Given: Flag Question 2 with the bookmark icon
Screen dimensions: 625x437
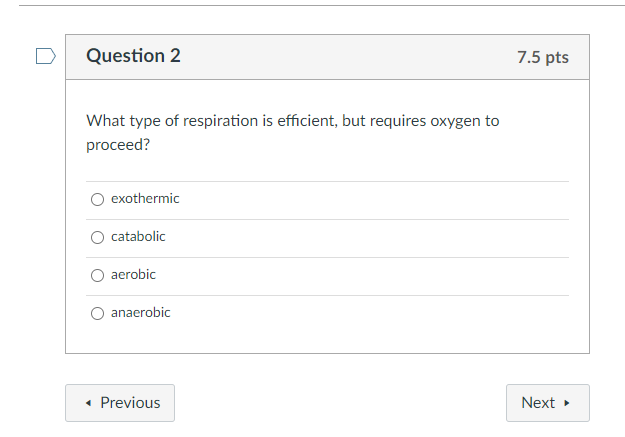Looking at the screenshot, I should (45, 56).
